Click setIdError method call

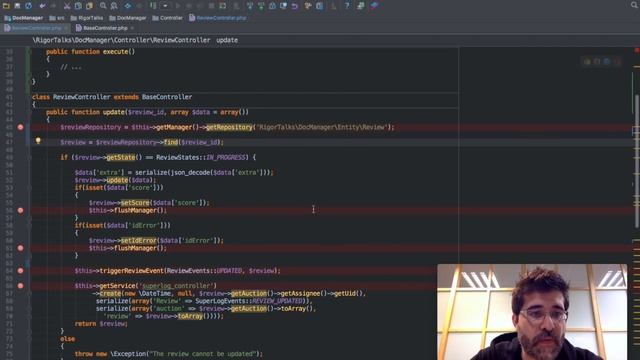point(139,240)
